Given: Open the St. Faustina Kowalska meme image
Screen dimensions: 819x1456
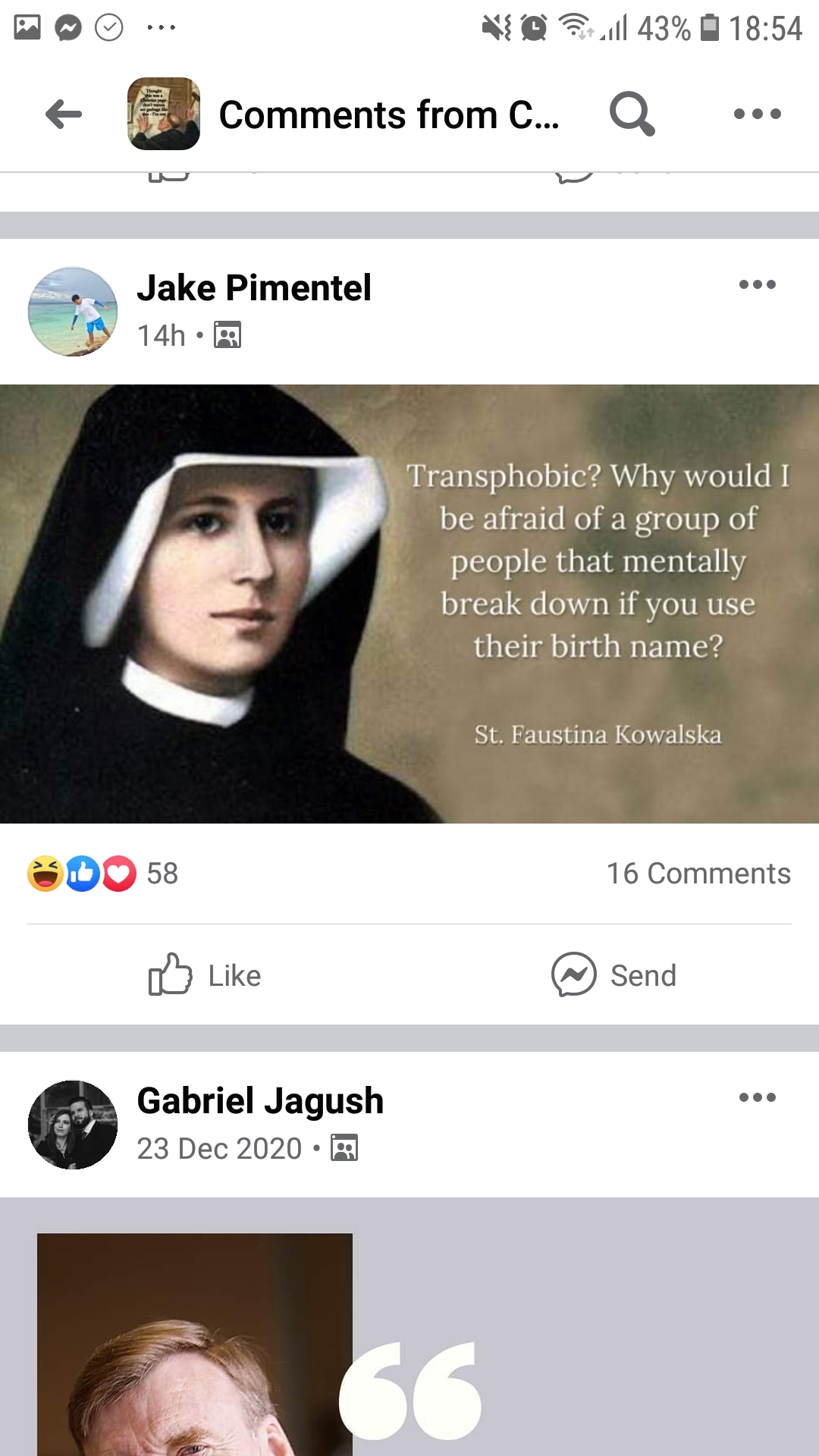Looking at the screenshot, I should point(409,604).
